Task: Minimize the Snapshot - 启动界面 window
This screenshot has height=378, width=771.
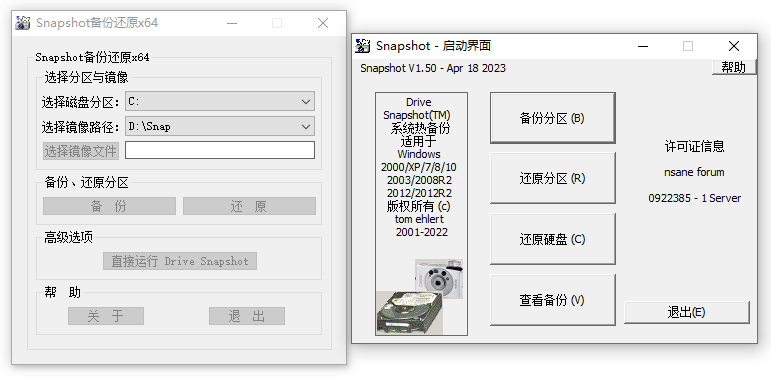Action: (643, 46)
